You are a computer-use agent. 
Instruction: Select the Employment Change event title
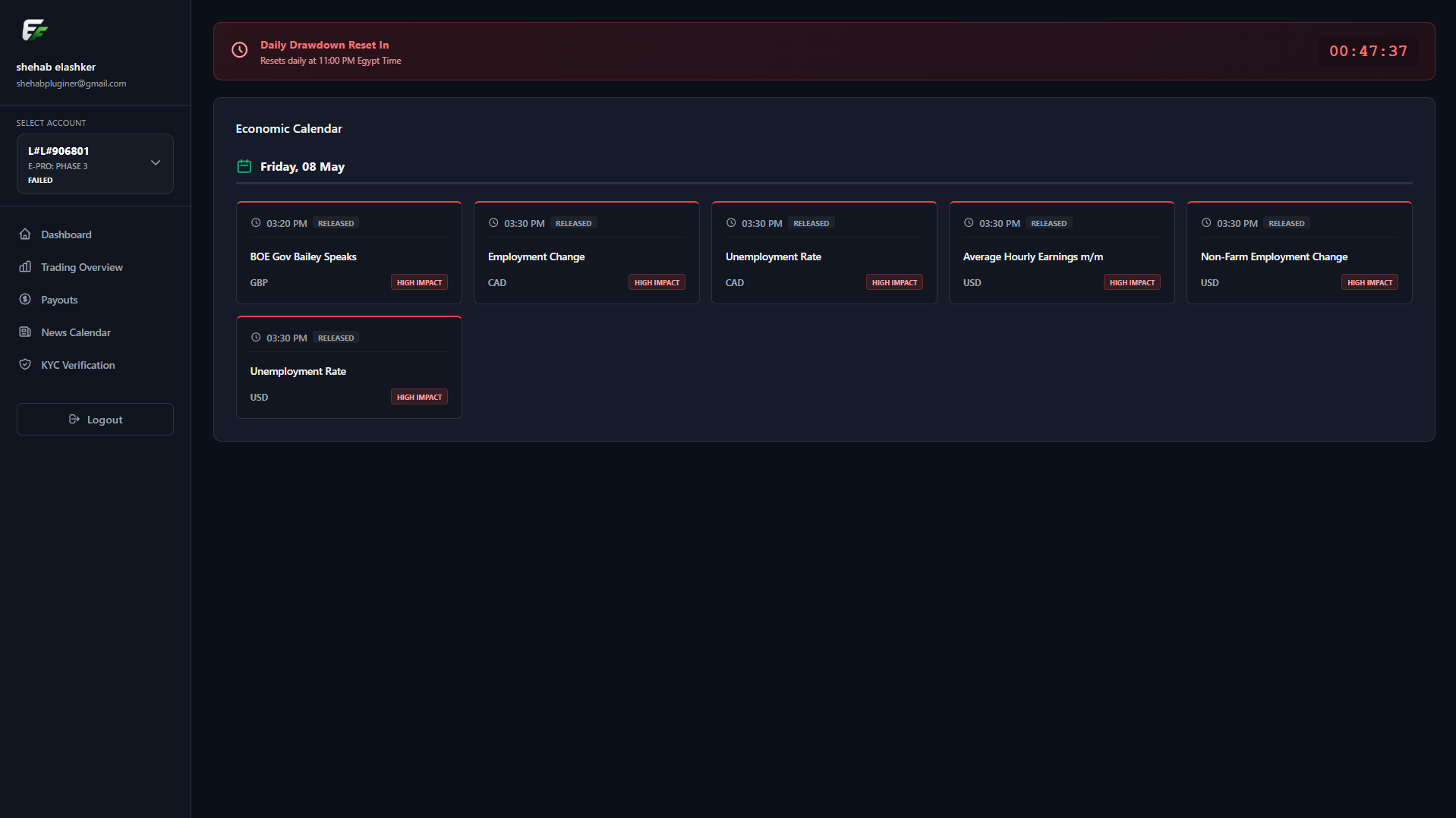(x=536, y=257)
